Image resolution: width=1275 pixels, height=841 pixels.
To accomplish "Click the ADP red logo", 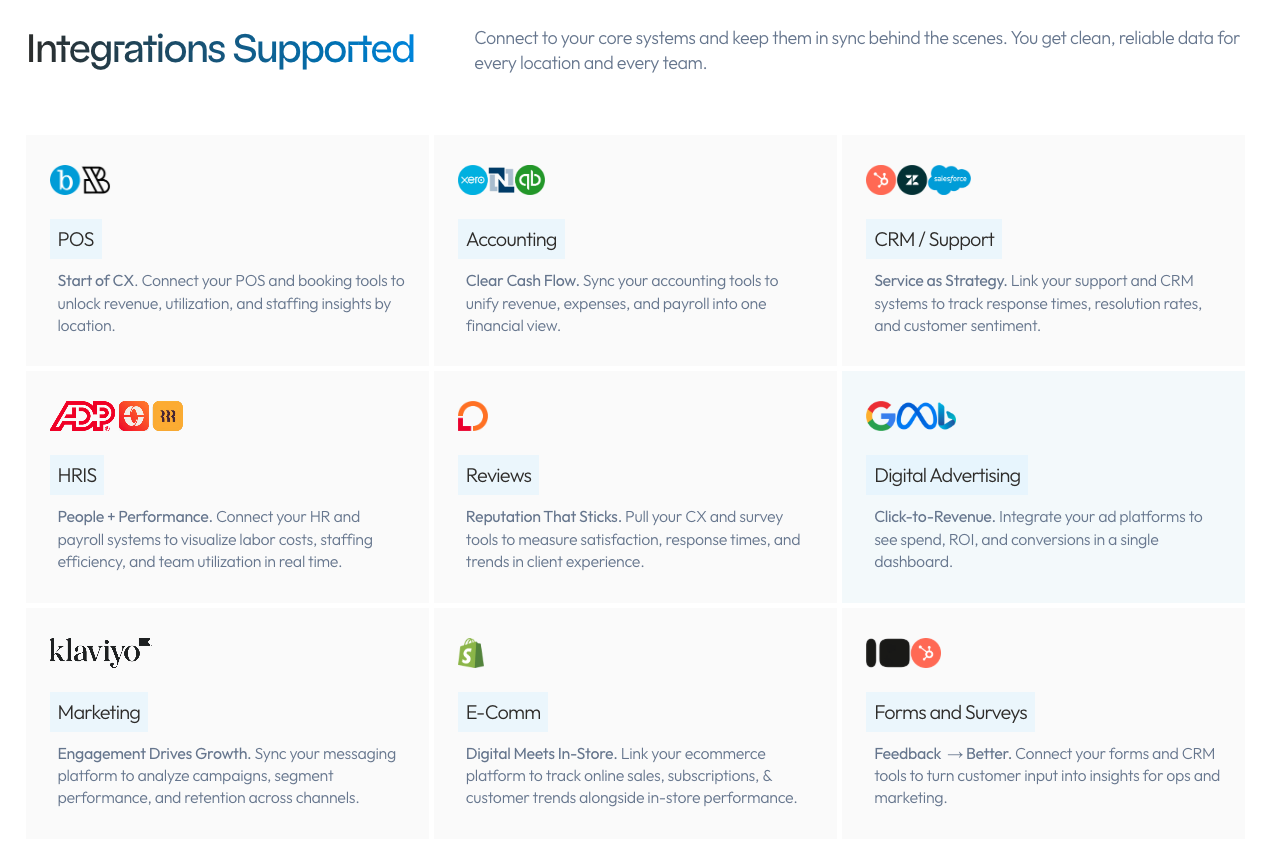I will [x=82, y=416].
